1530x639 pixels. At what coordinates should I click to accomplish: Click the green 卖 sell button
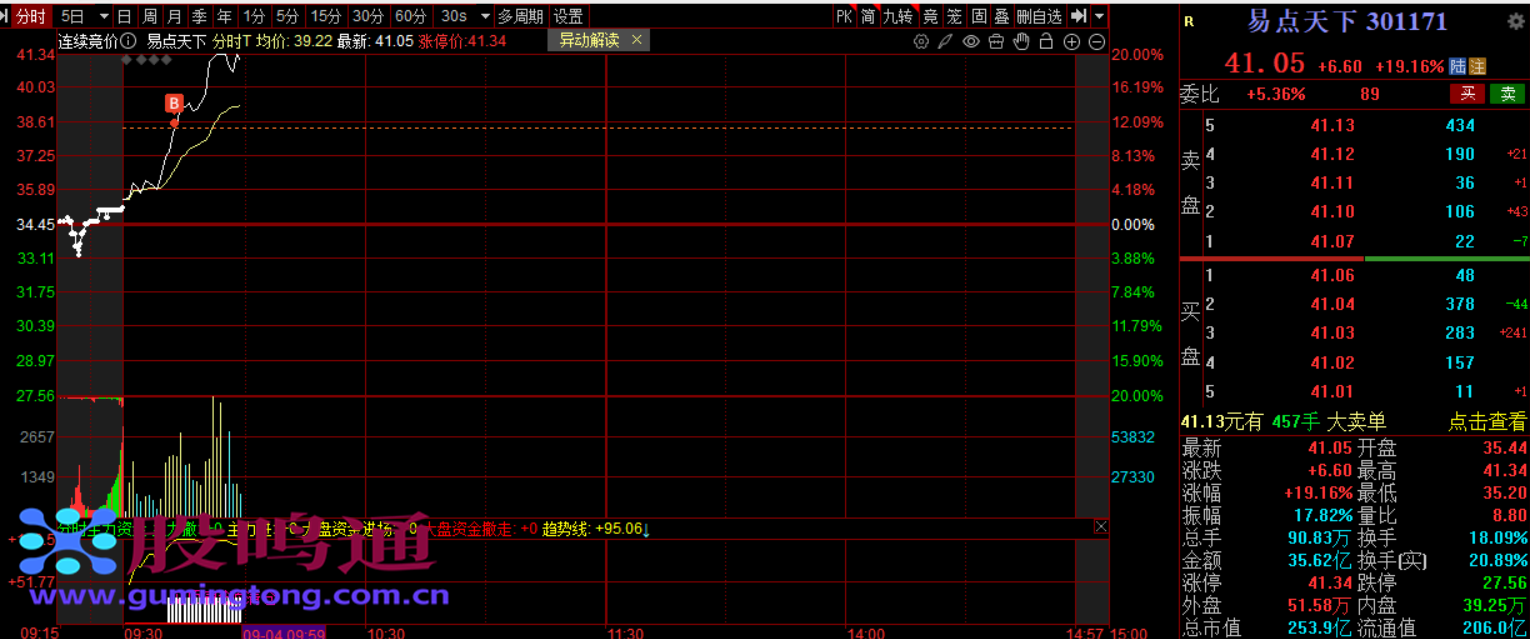(x=1507, y=94)
